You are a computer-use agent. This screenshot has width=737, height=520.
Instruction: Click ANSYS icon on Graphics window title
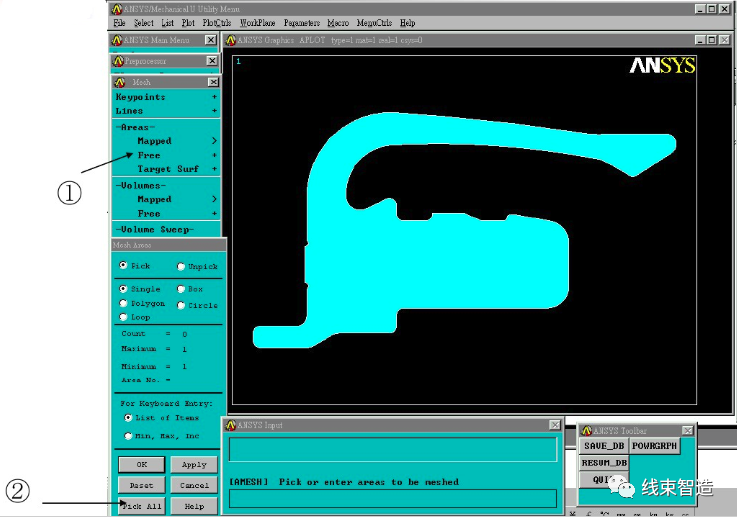[x=231, y=40]
